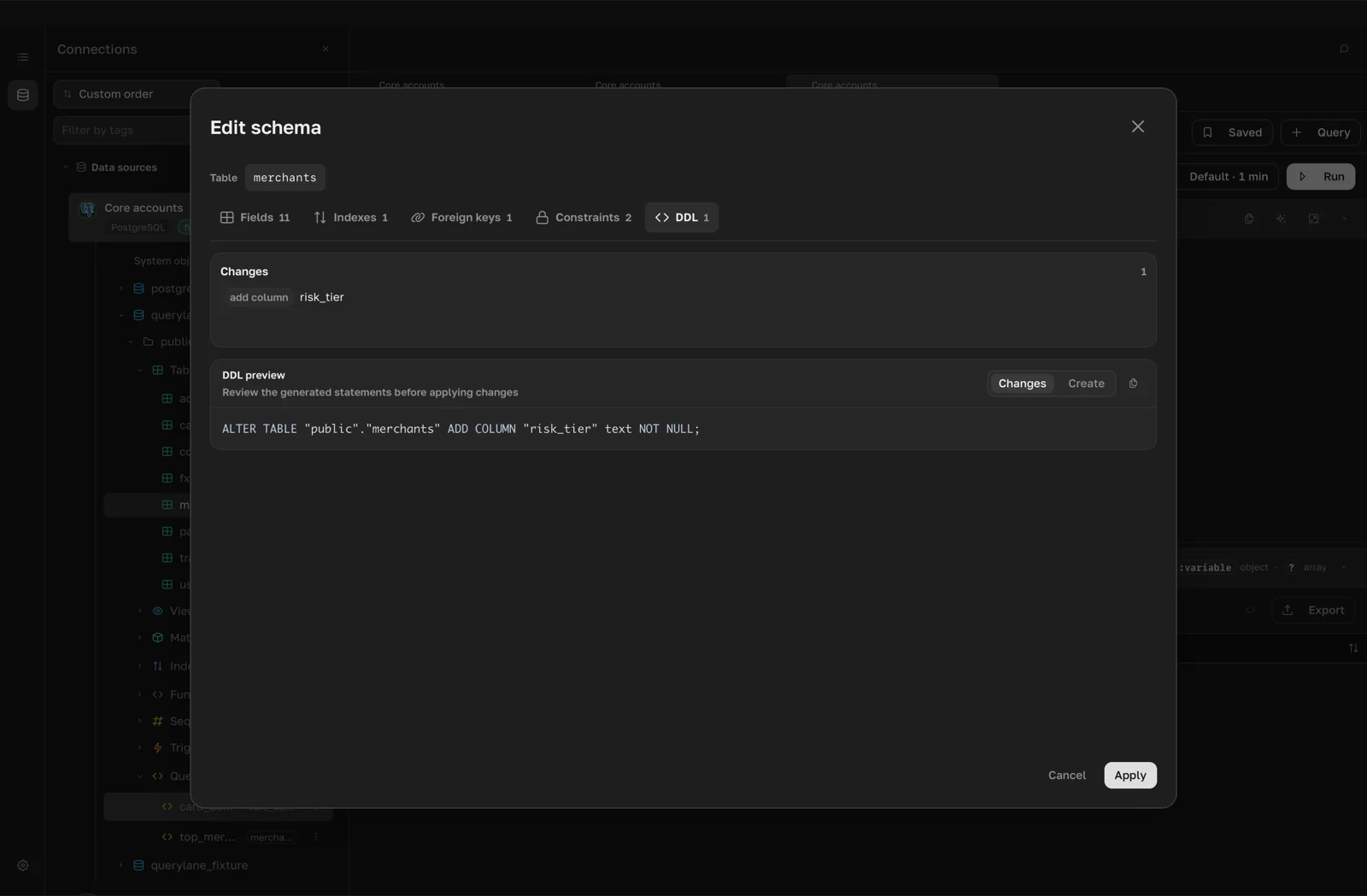Copy the DDL preview statement

(x=1134, y=384)
